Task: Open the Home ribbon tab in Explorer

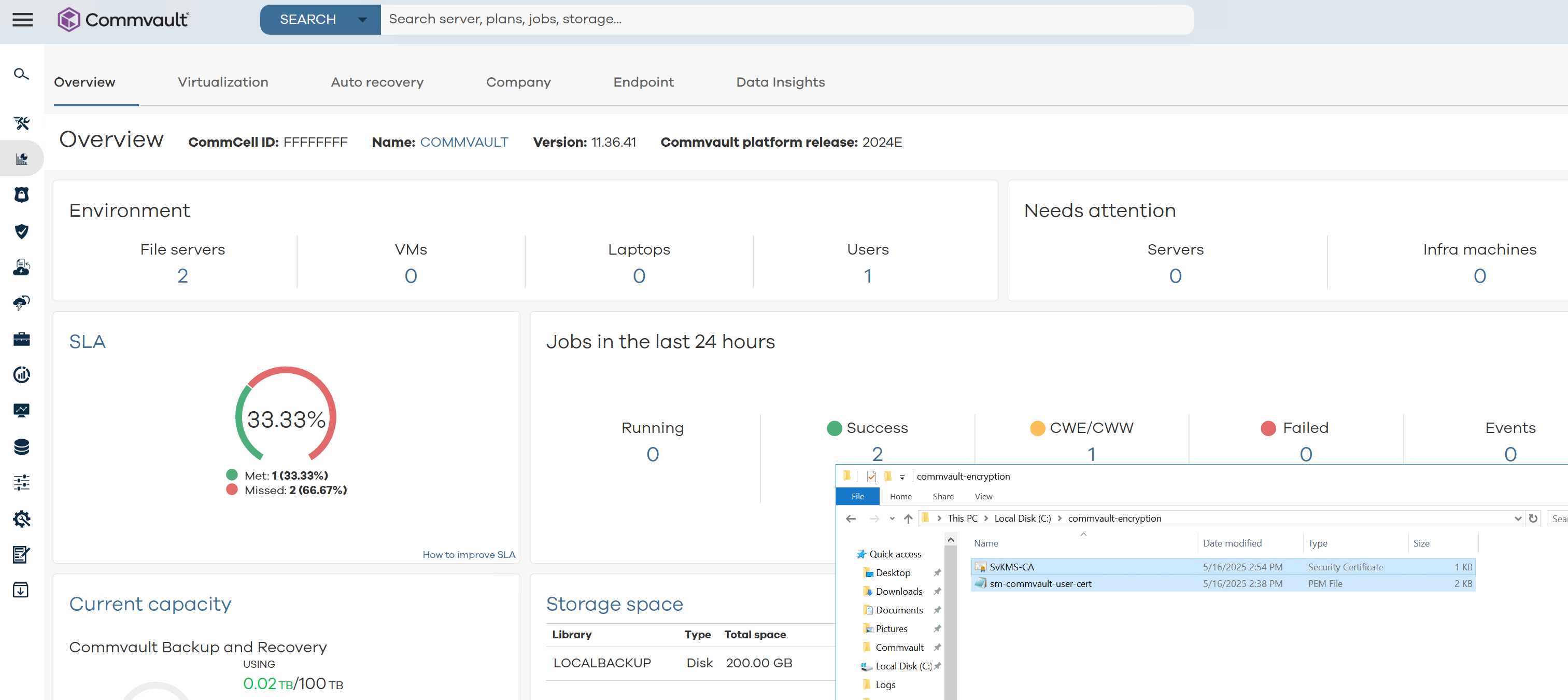Action: 900,497
